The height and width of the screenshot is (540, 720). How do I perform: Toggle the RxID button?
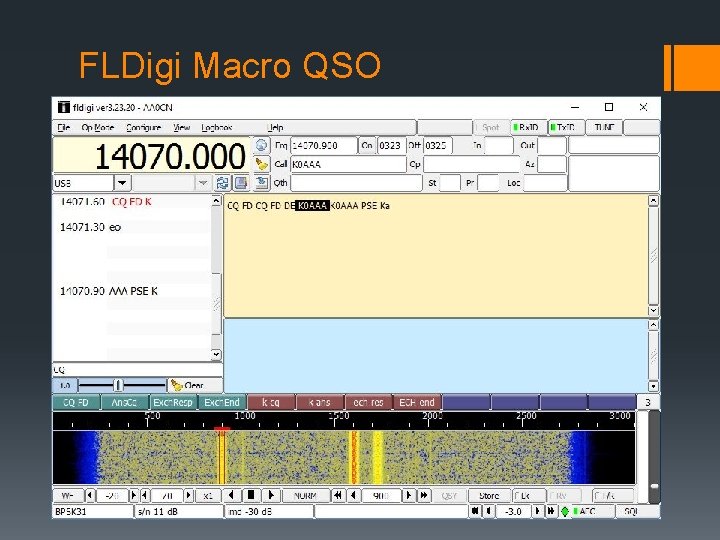[x=528, y=127]
